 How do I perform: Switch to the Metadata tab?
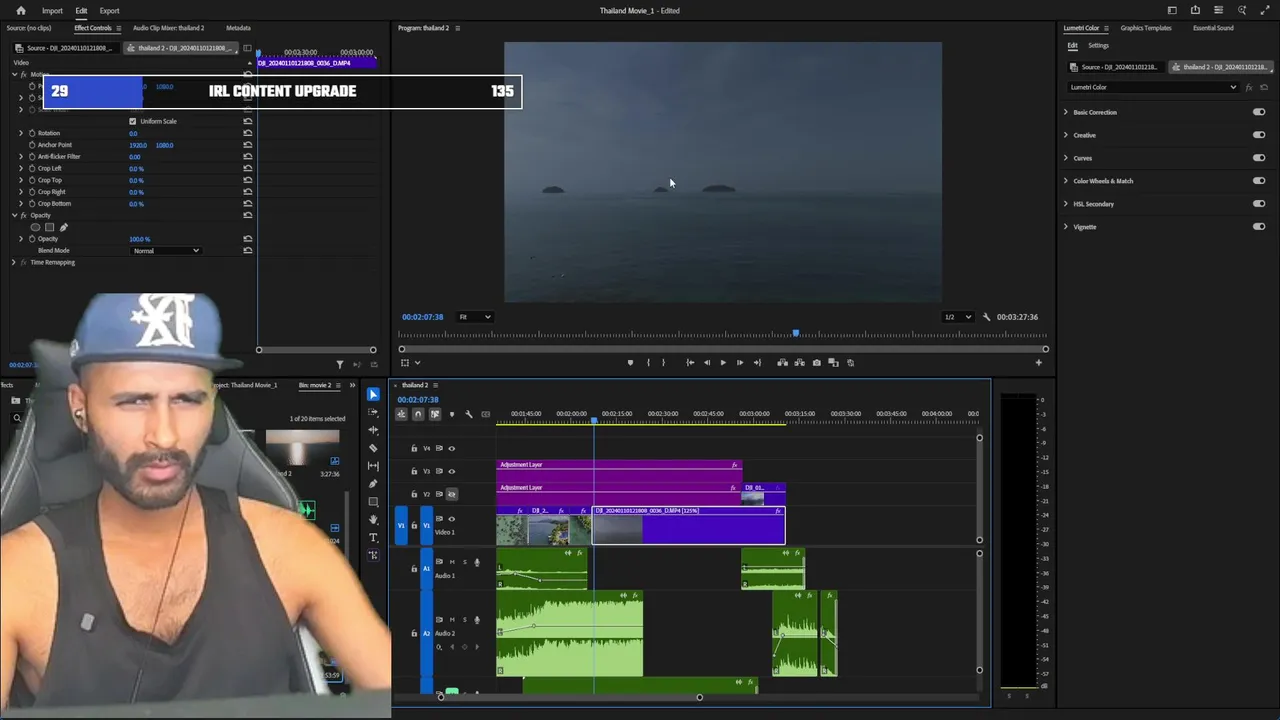pyautogui.click(x=238, y=28)
